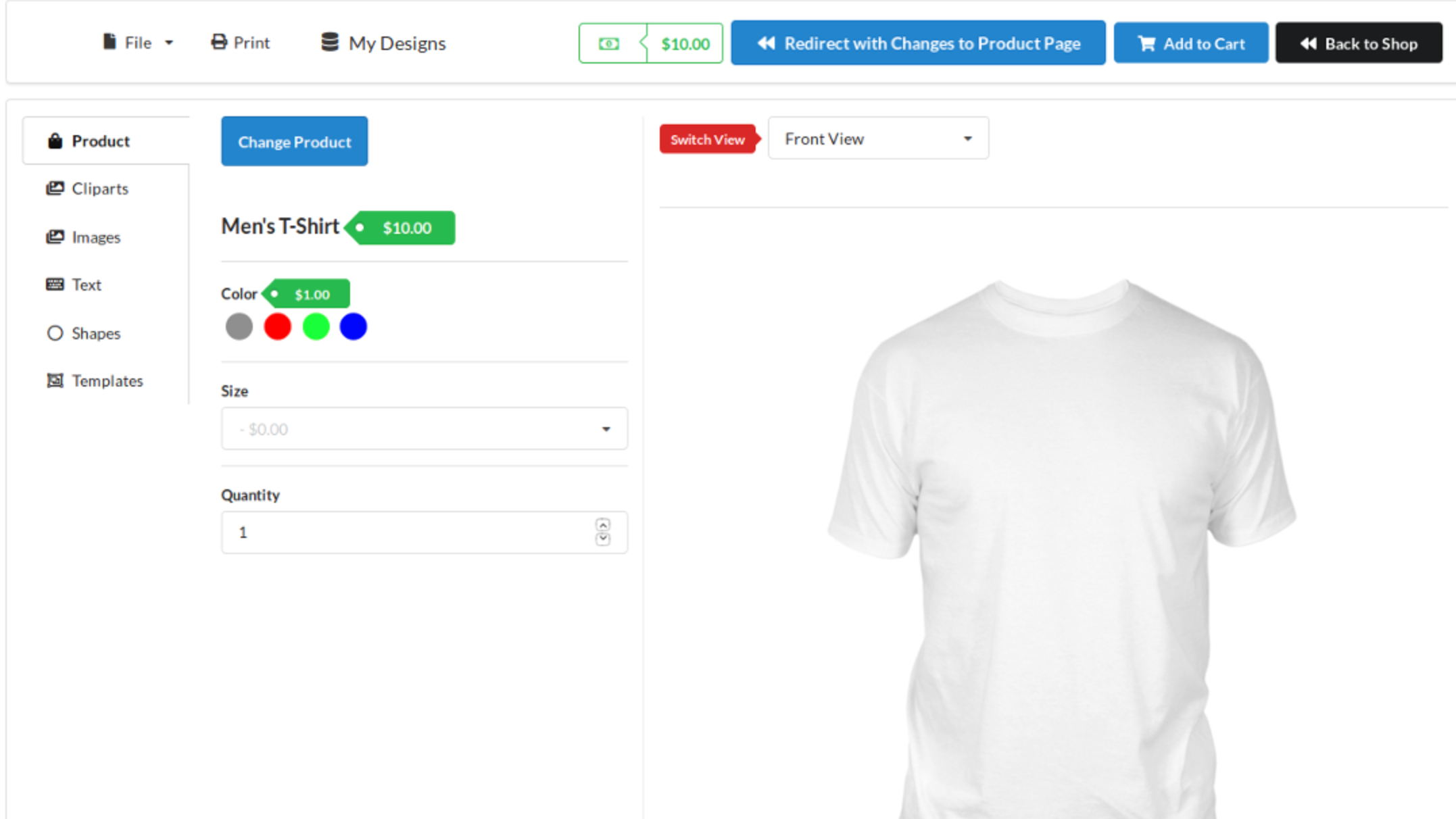Open the Images panel

95,237
